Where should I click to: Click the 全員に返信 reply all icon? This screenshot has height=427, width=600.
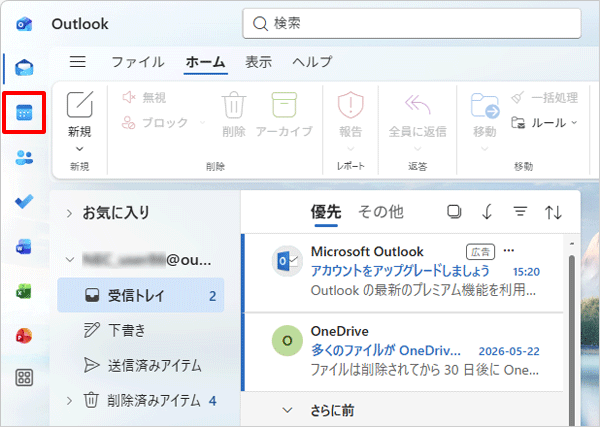[x=417, y=104]
